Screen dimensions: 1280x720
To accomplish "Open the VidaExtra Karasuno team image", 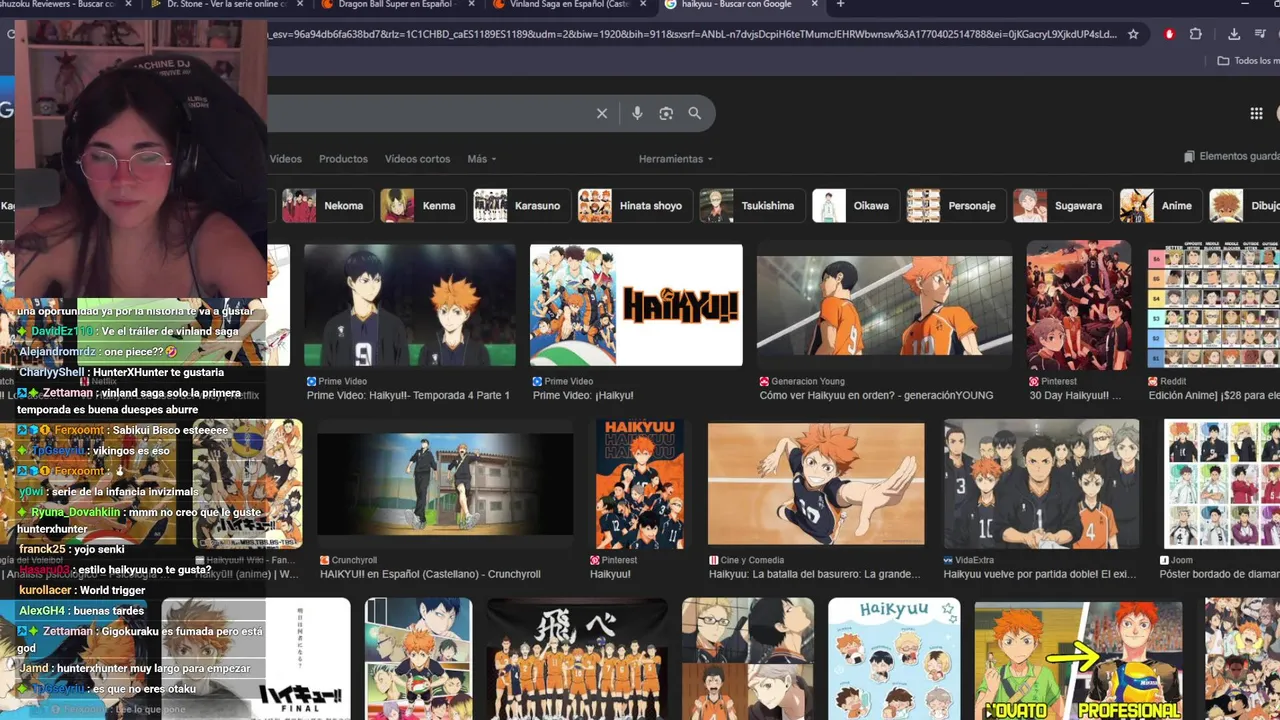I will pyautogui.click(x=1042, y=483).
